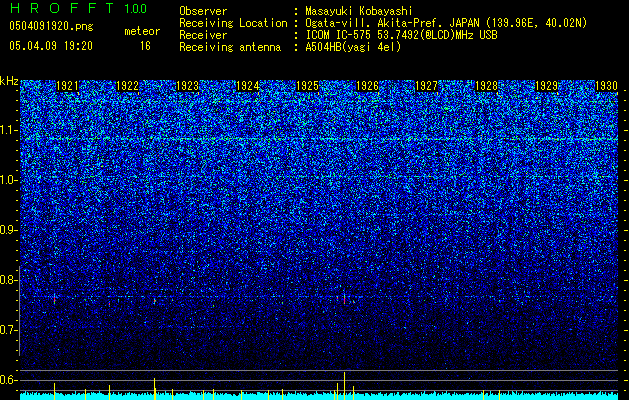Click the 1921 time marker
Screen dimensions: 629x400
coord(67,86)
